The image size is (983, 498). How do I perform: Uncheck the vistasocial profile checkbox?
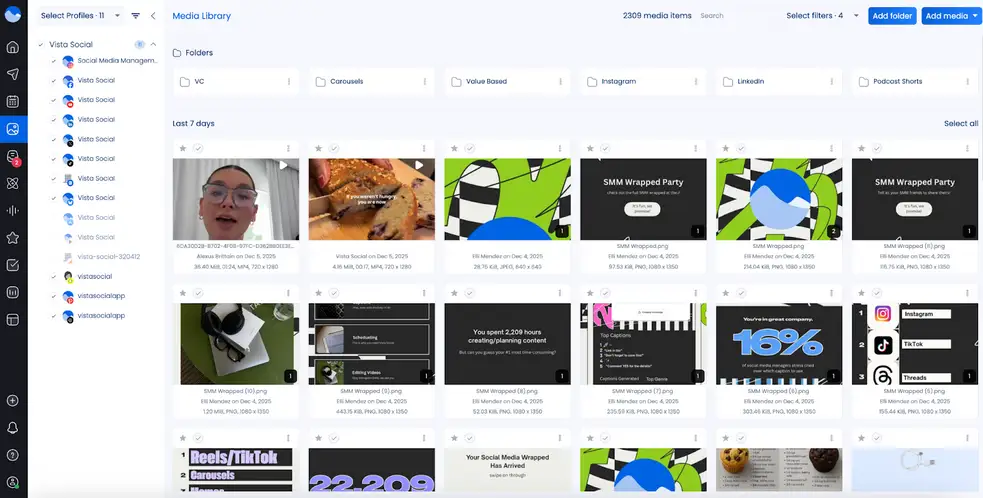coord(54,276)
